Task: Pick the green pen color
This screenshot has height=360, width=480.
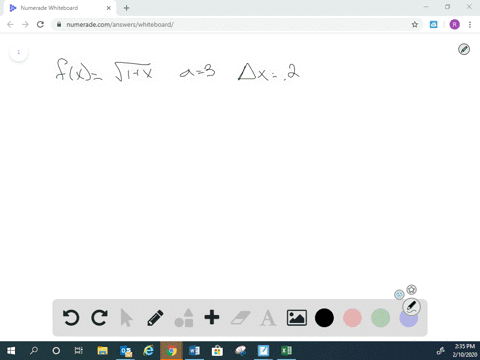Action: (x=381, y=318)
